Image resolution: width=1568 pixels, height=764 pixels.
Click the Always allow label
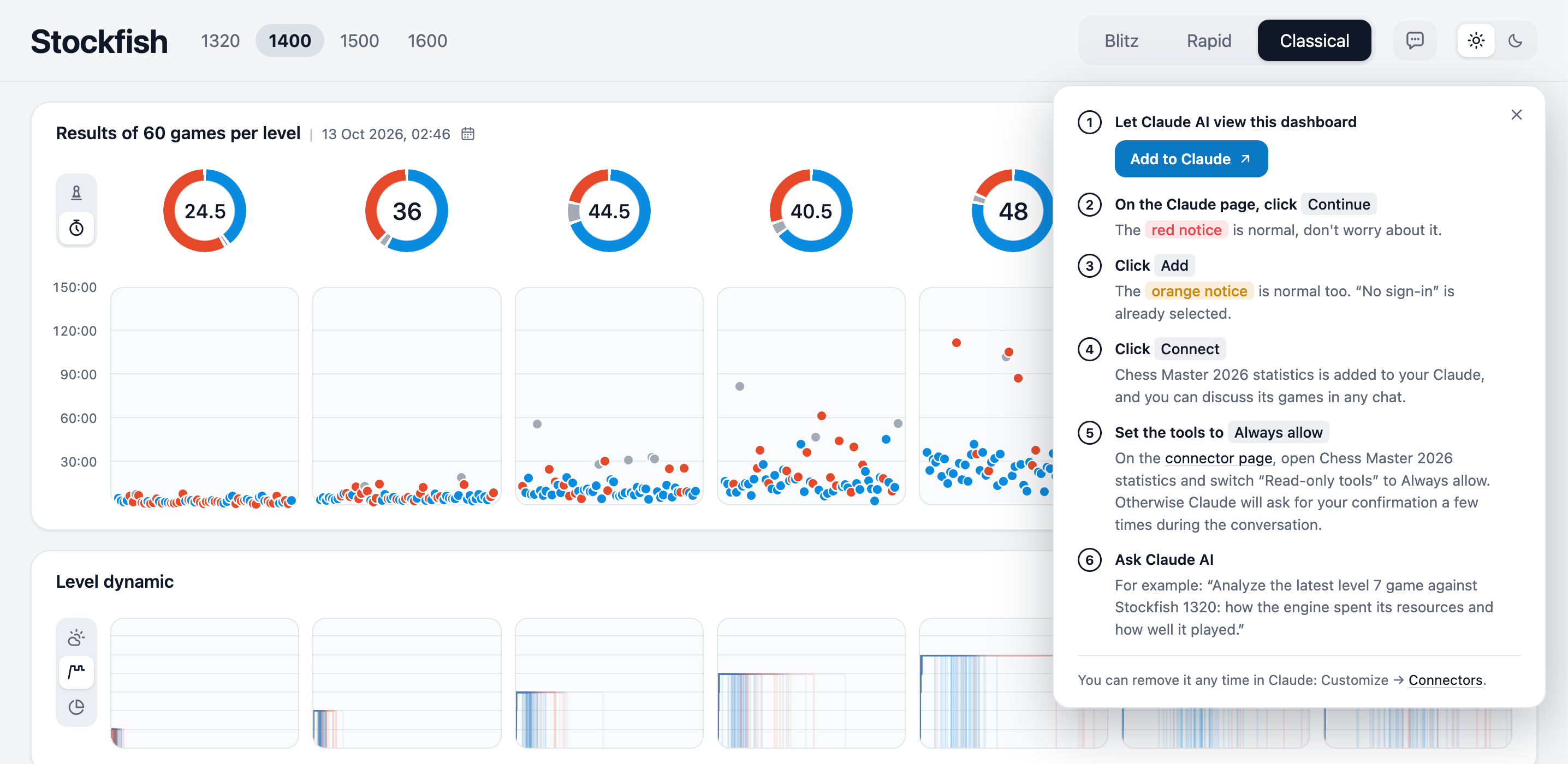[1278, 433]
